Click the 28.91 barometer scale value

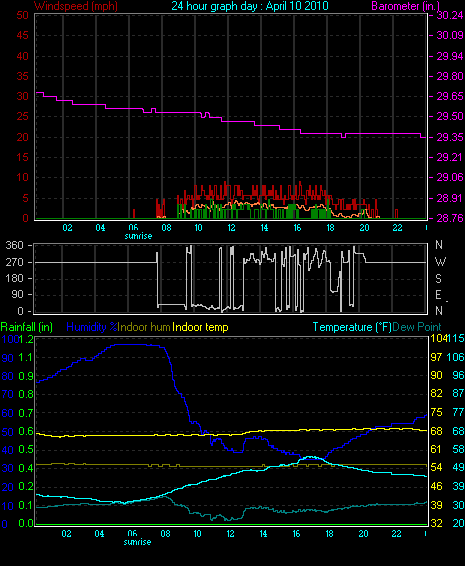tap(450, 198)
